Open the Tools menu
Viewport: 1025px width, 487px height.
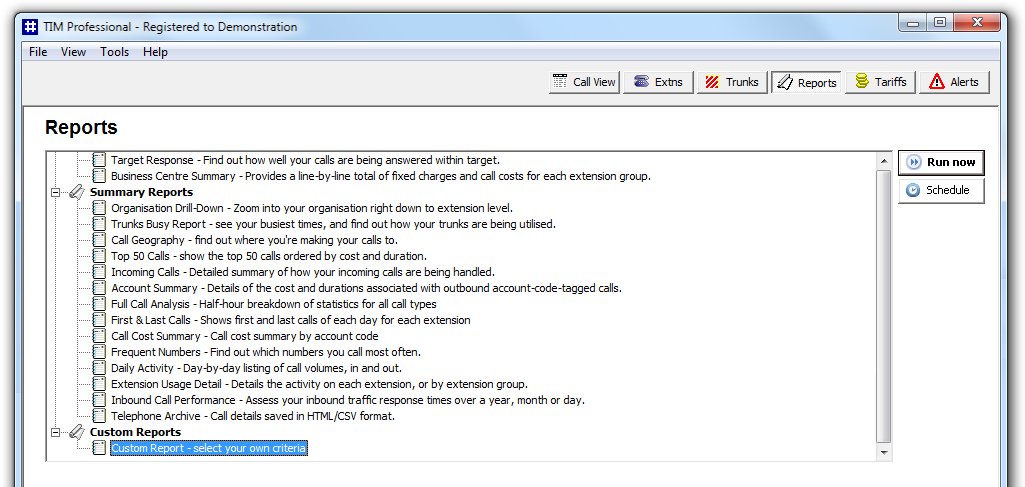coord(114,52)
